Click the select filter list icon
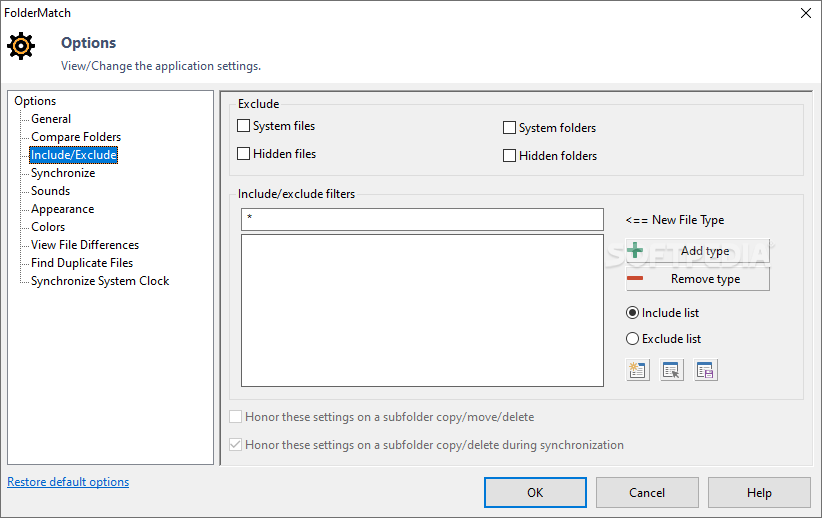 (x=672, y=370)
